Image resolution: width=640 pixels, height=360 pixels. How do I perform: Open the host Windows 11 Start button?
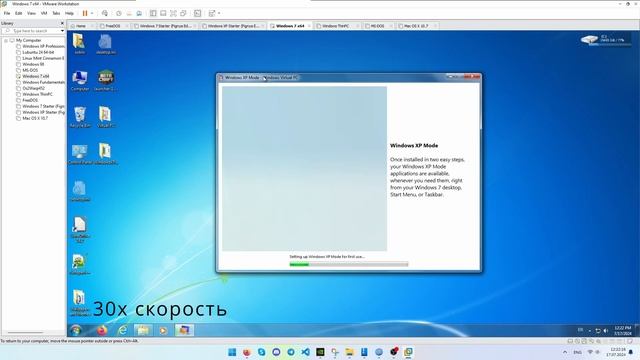tap(232, 352)
